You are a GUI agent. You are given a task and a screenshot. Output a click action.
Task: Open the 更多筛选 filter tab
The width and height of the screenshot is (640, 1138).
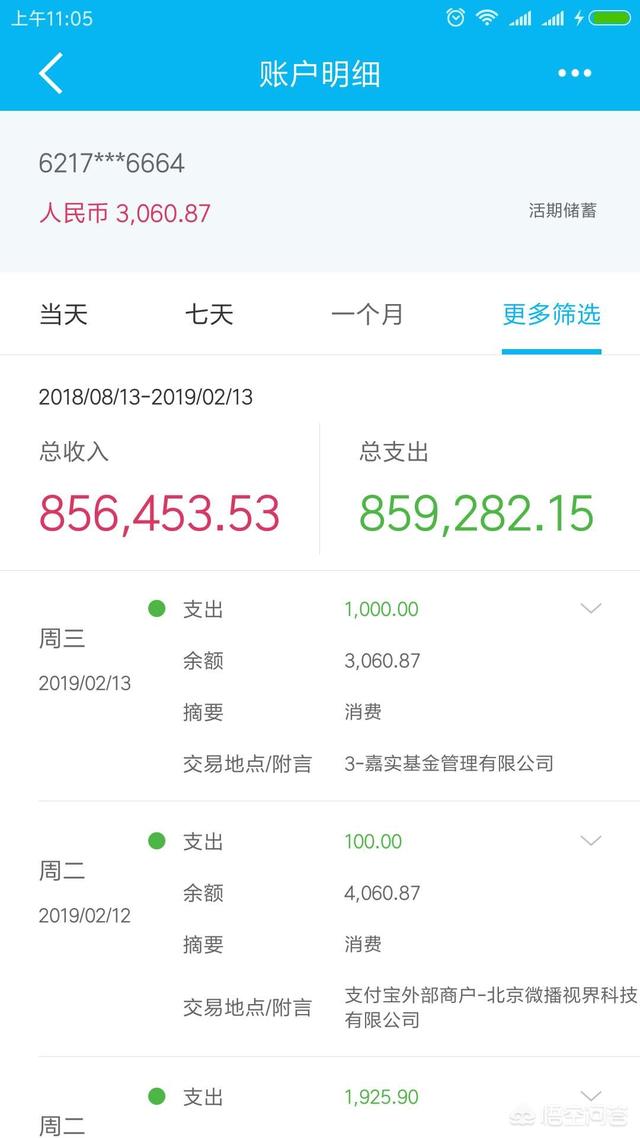click(551, 315)
